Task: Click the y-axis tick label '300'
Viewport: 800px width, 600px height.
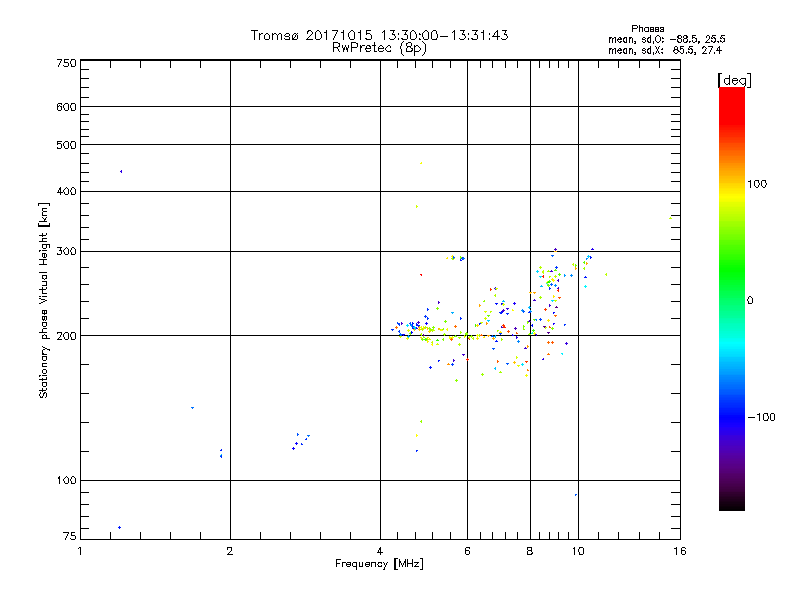Action: click(x=67, y=251)
